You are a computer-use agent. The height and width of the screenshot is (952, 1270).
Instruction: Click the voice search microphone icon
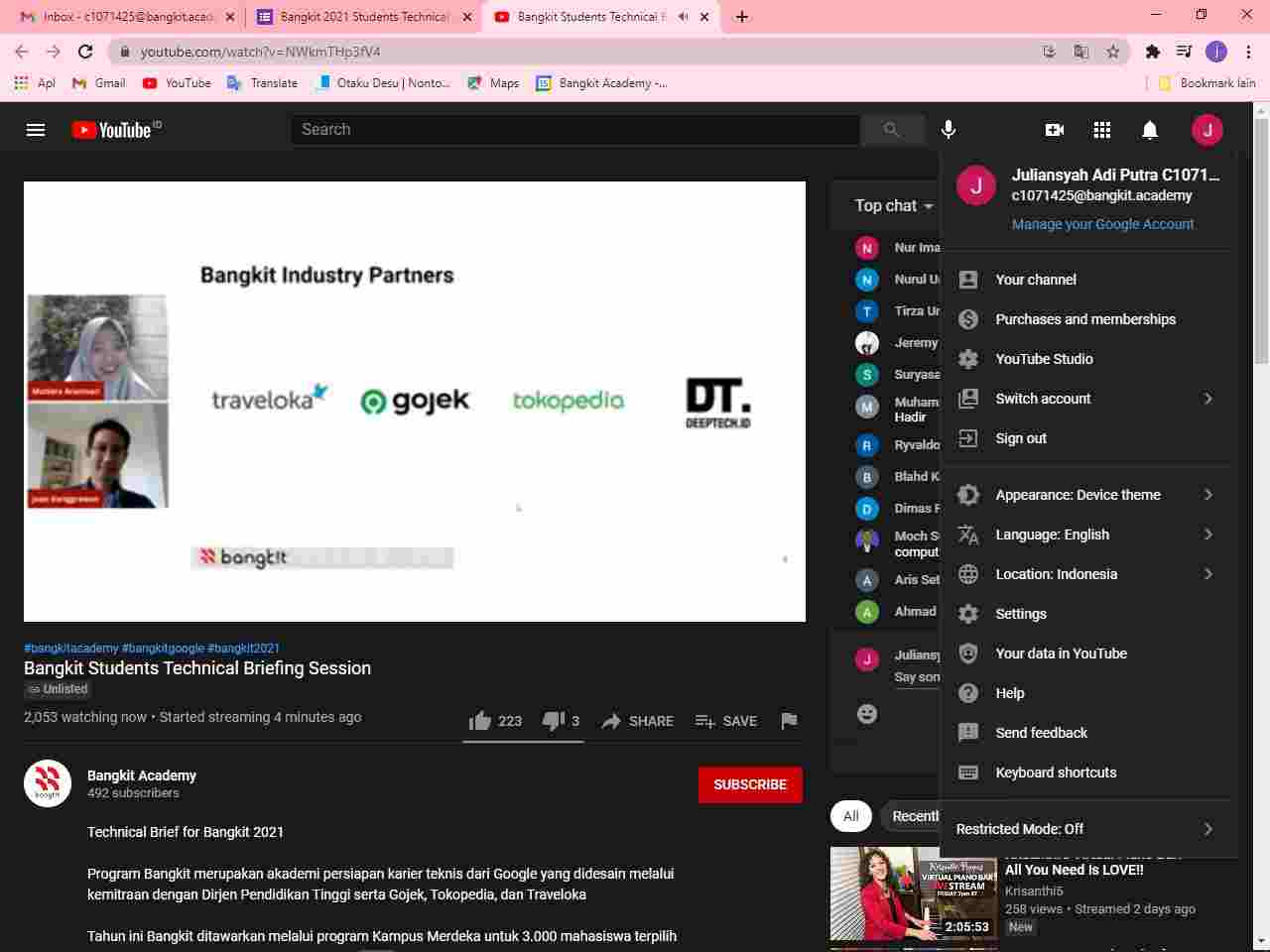pyautogui.click(x=949, y=130)
